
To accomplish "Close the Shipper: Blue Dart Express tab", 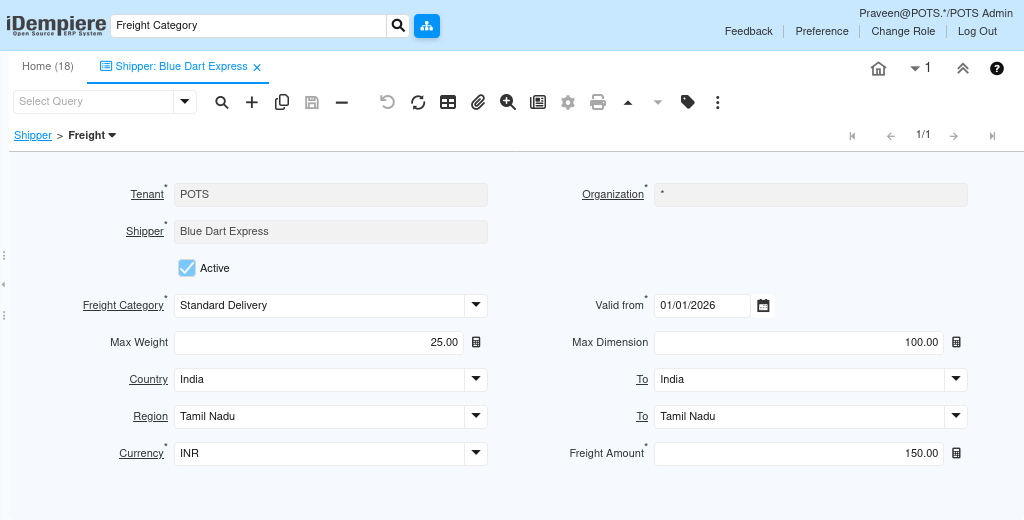I will click(x=257, y=67).
